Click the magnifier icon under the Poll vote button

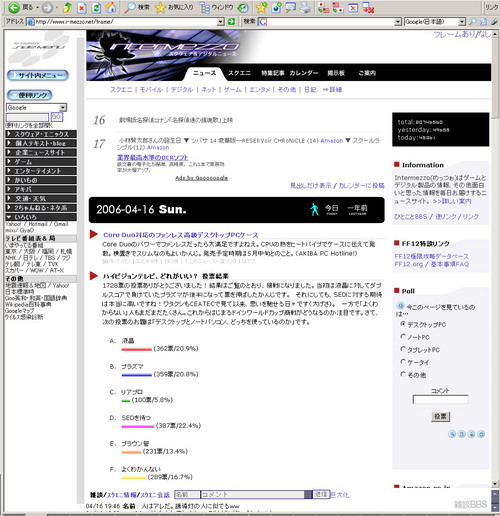452,434
